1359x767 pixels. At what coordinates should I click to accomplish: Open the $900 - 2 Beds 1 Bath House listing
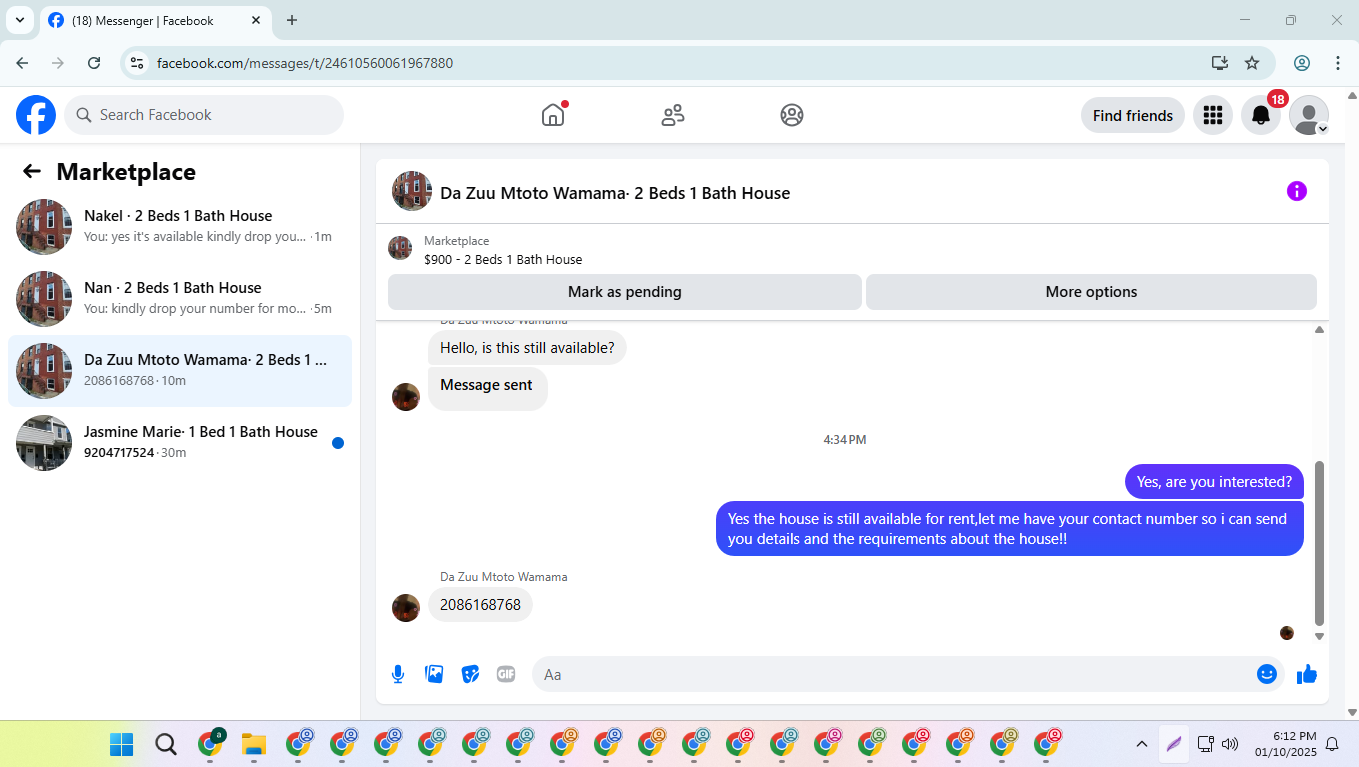click(503, 259)
